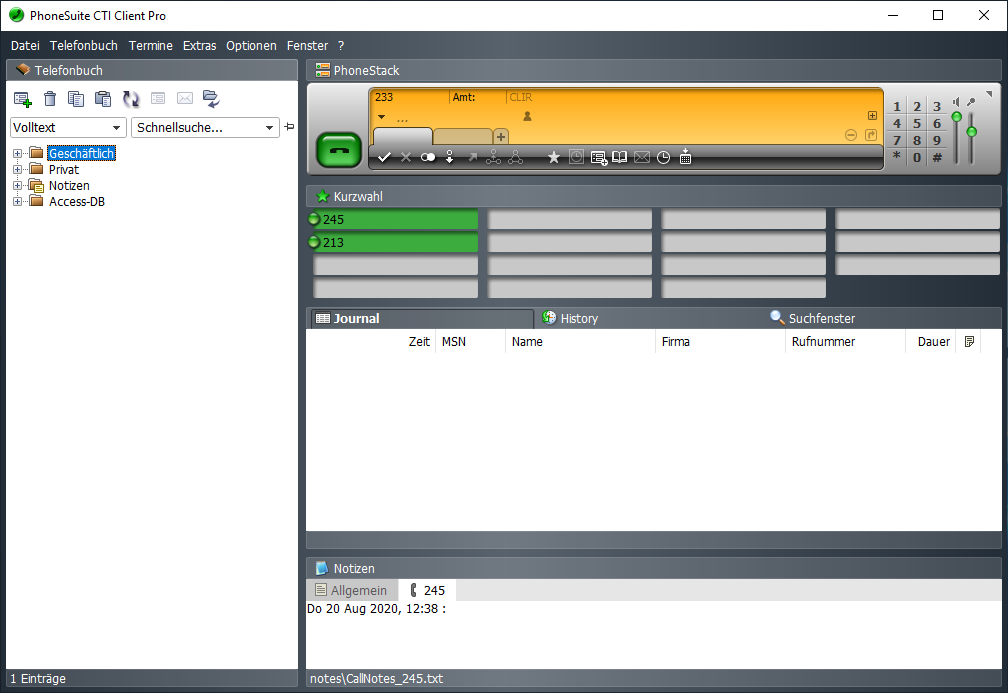Click the star favorites icon in PhoneStack
This screenshot has height=693, width=1008.
pos(553,157)
